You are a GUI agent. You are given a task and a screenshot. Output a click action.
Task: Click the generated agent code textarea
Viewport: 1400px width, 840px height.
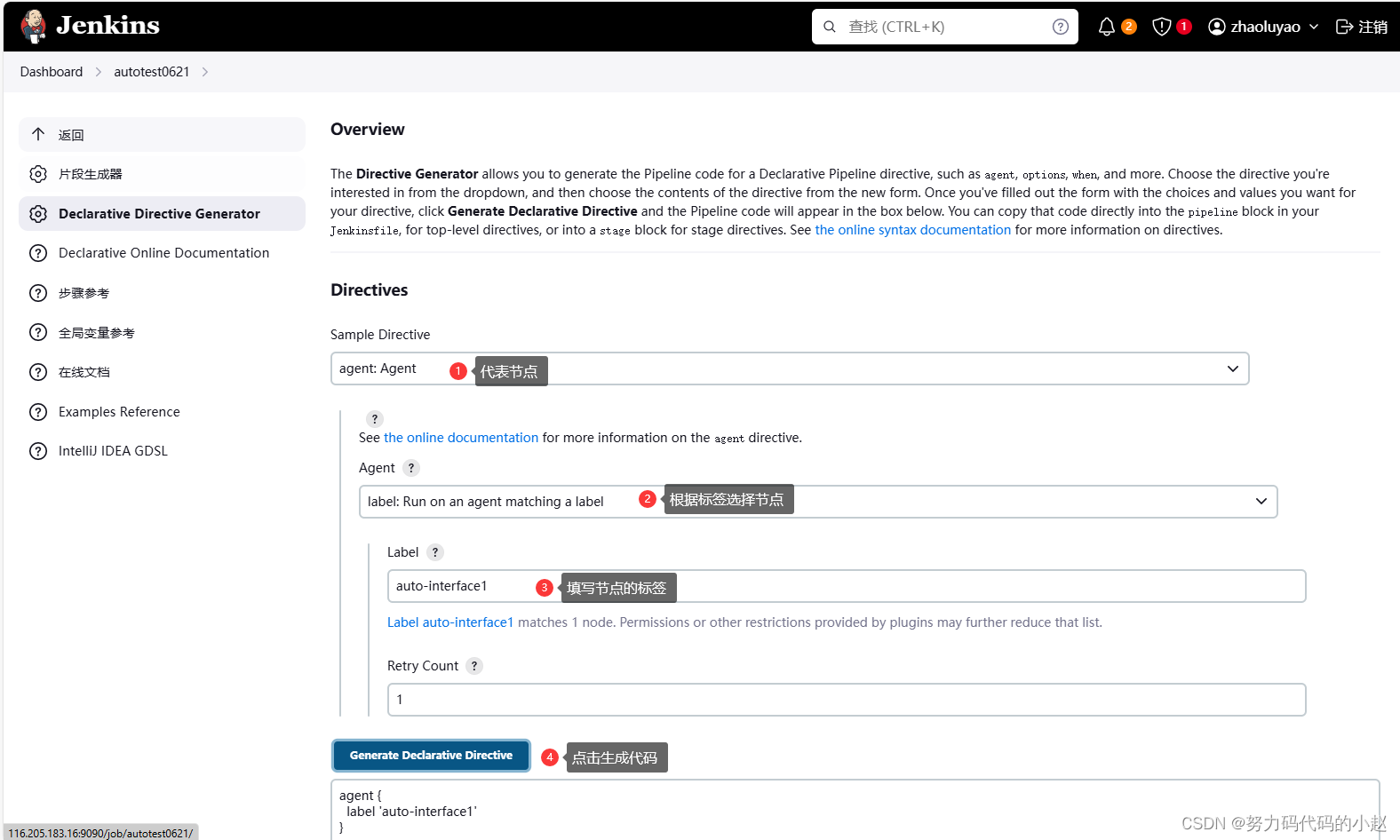(x=855, y=810)
